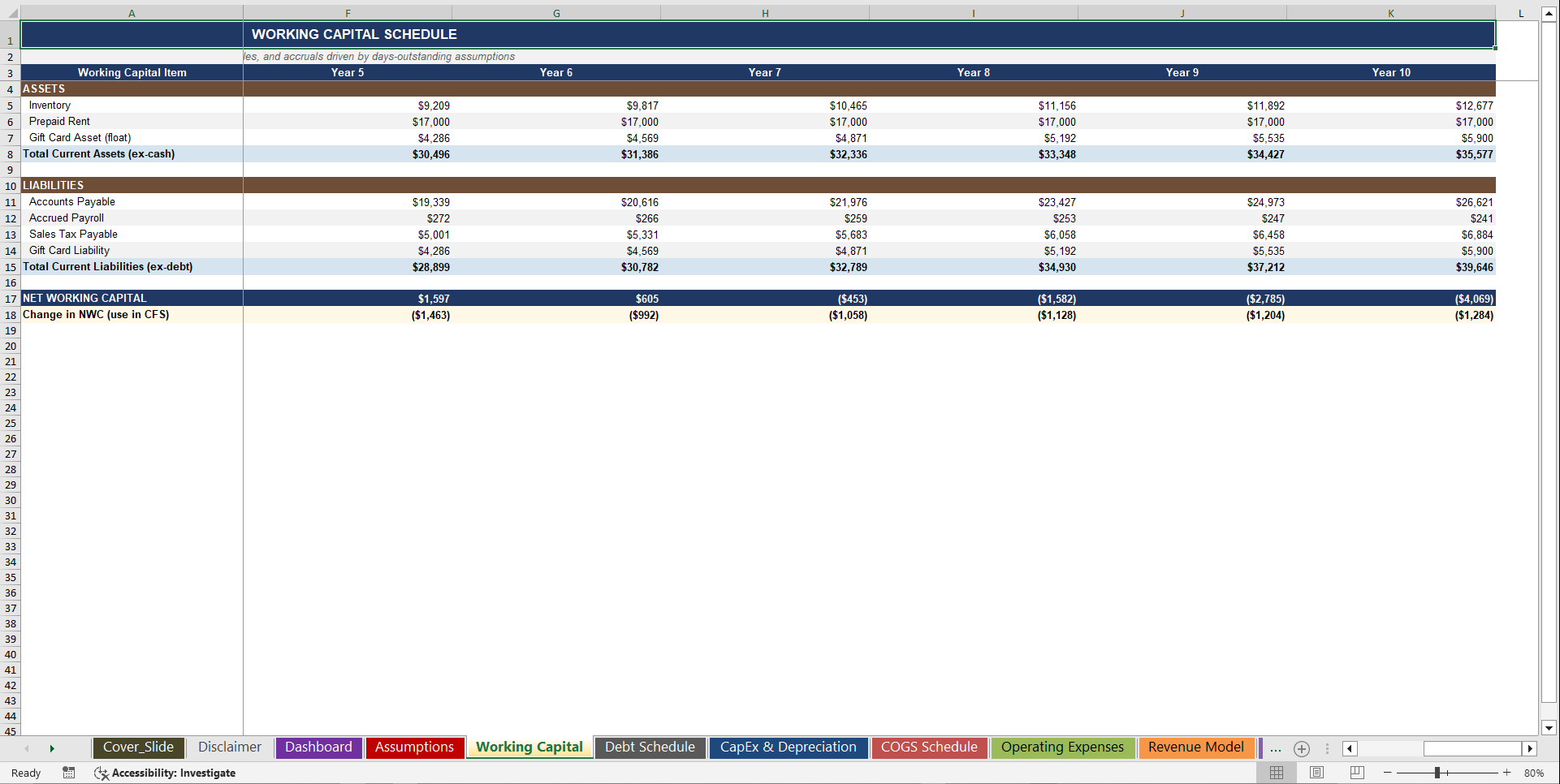Select Page Layout view icon

[1316, 773]
